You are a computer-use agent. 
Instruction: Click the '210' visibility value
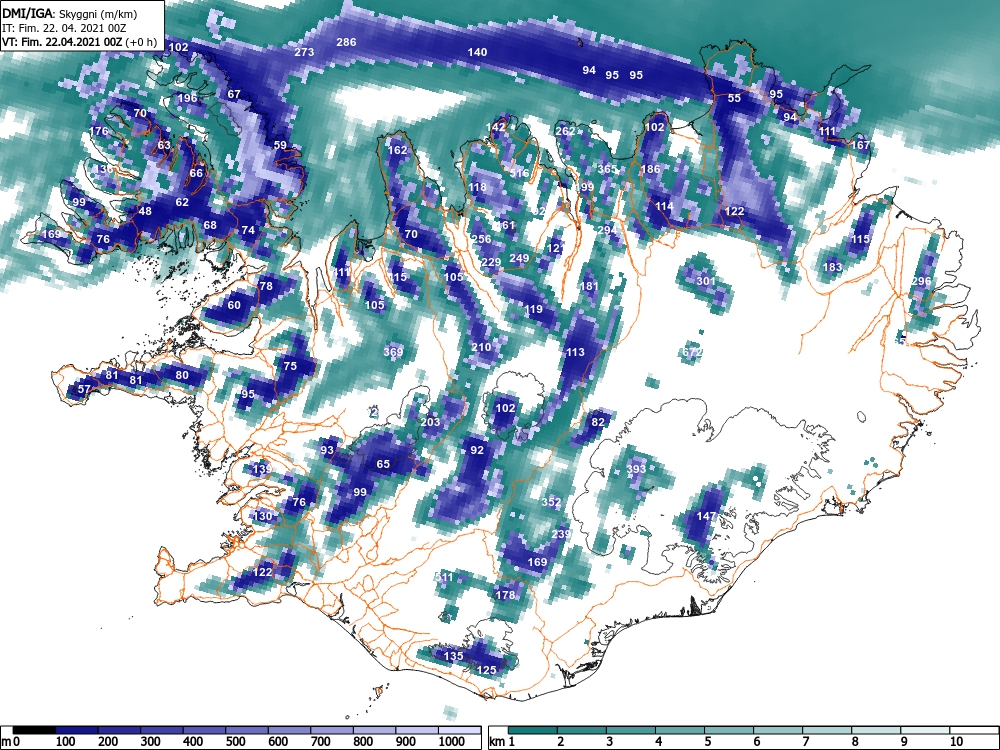tap(482, 347)
